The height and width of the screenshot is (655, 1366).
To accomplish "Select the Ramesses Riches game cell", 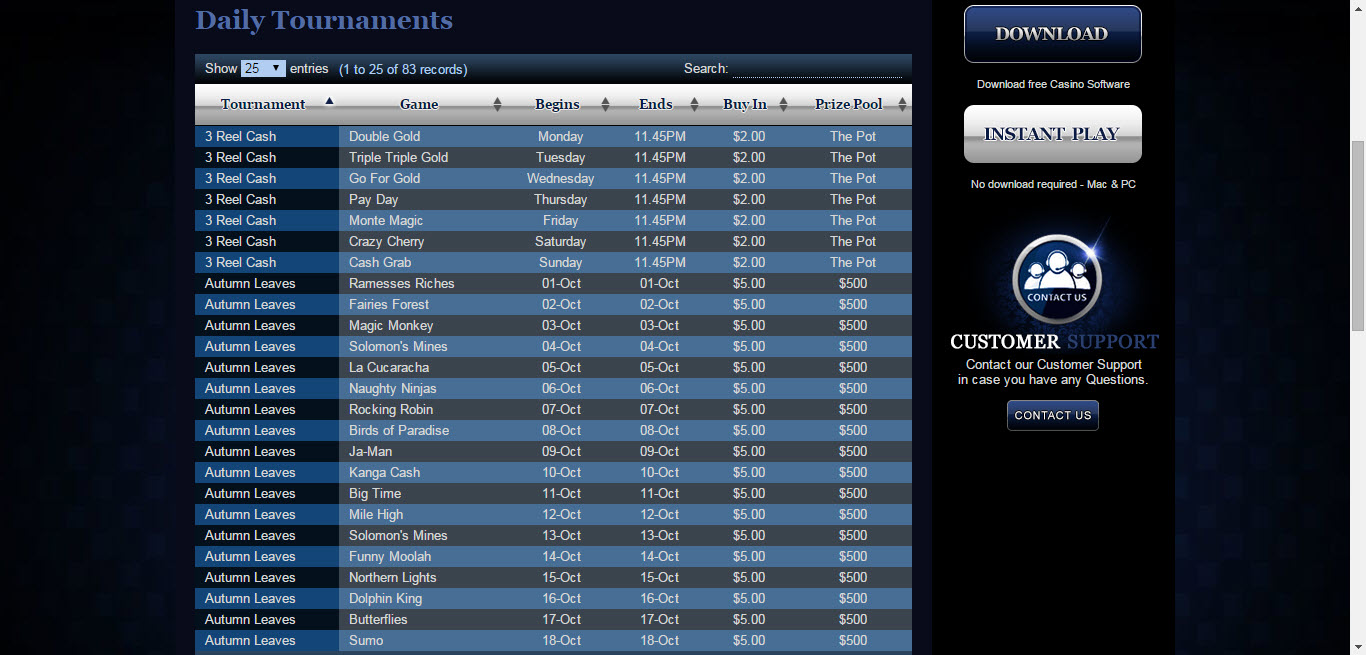I will click(x=423, y=283).
